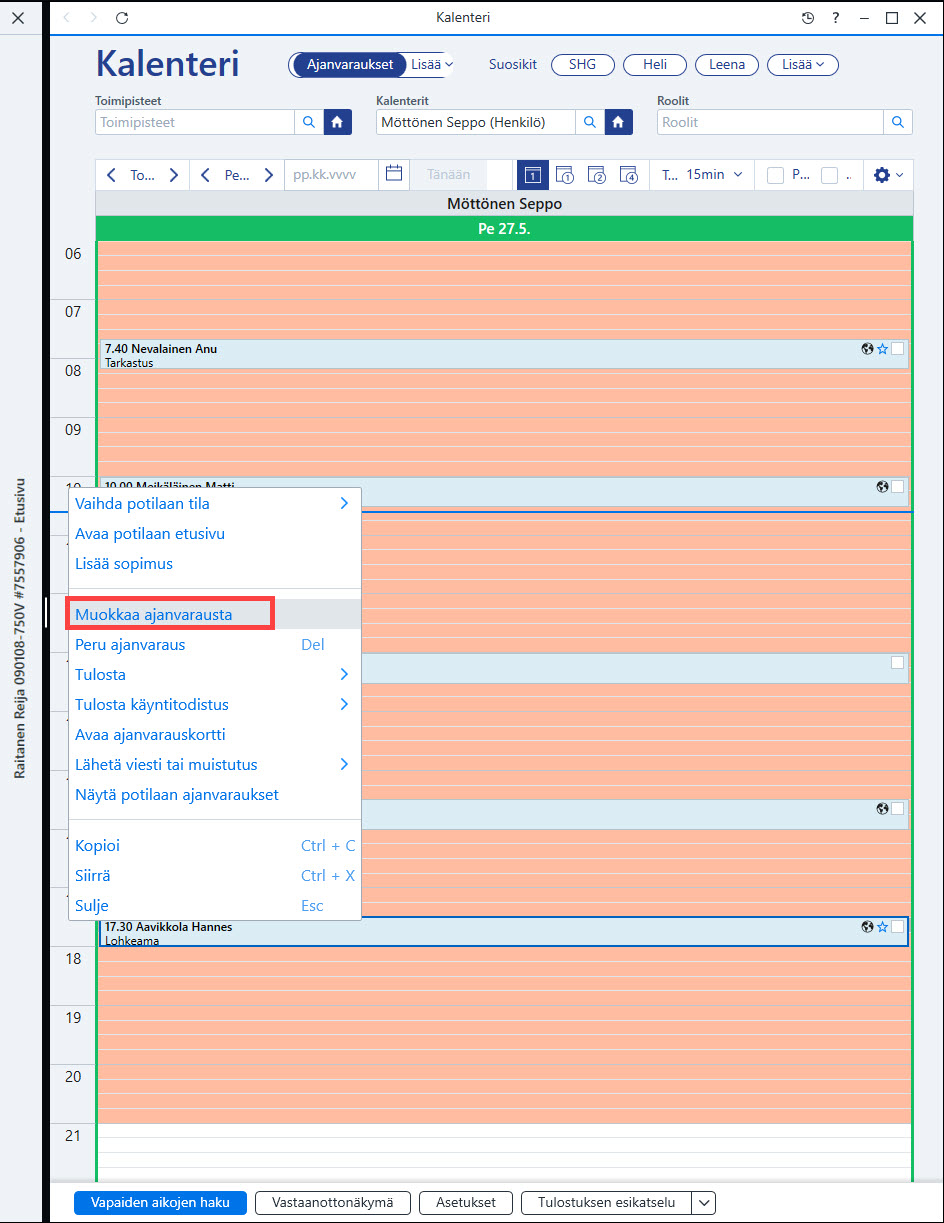Click the Asetukset button

click(x=466, y=1202)
